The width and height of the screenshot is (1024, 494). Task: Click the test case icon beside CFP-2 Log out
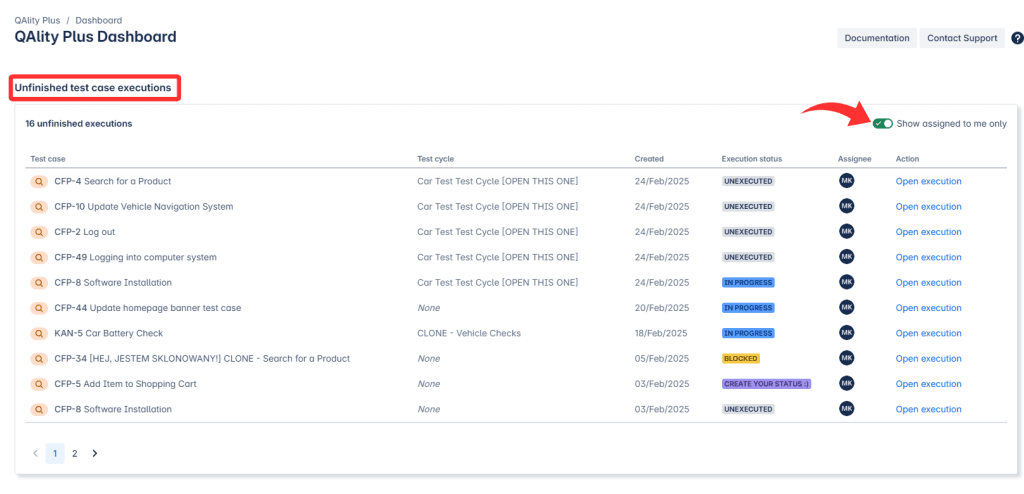[39, 232]
